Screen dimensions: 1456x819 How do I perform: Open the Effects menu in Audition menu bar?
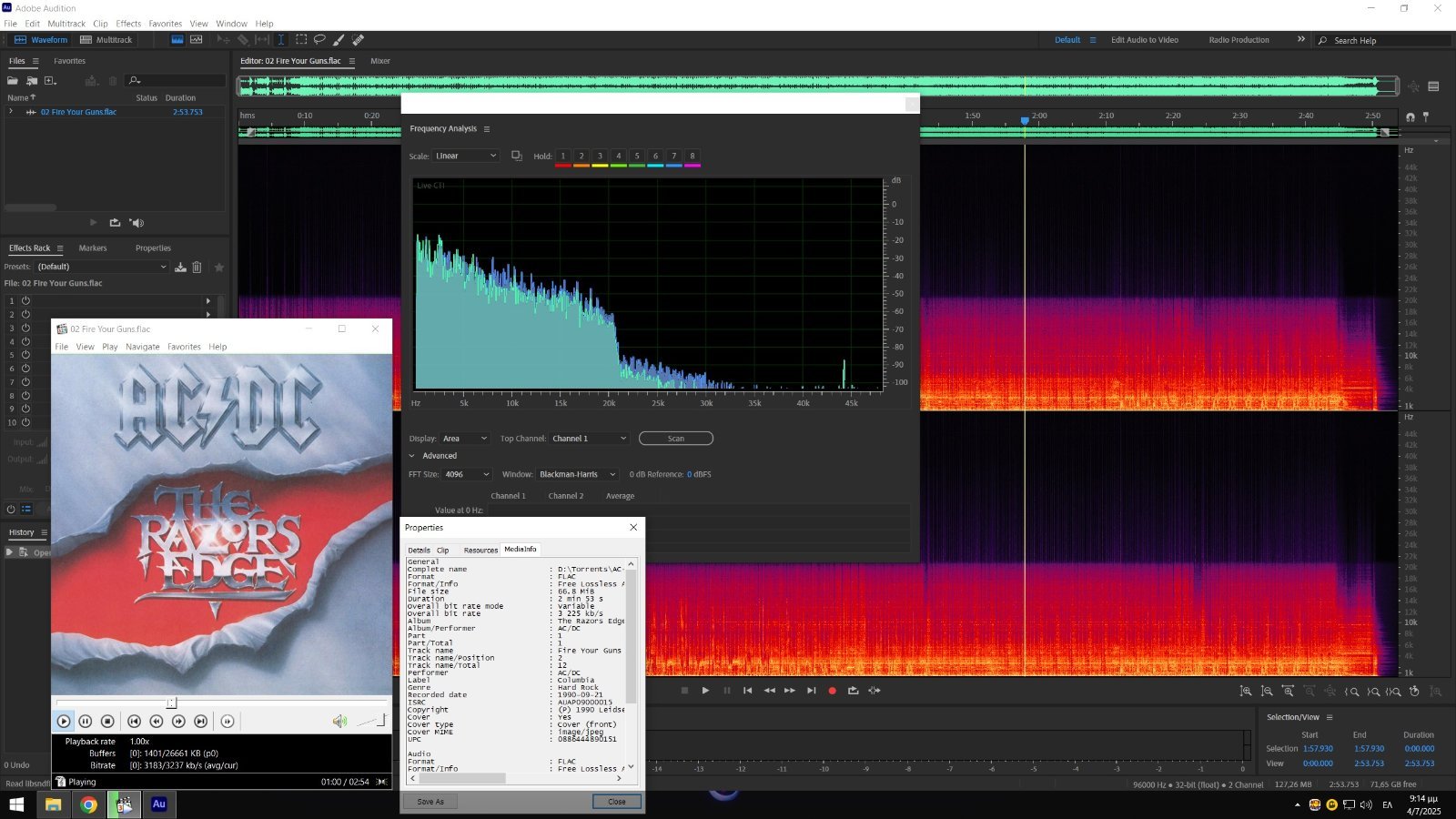tap(128, 24)
